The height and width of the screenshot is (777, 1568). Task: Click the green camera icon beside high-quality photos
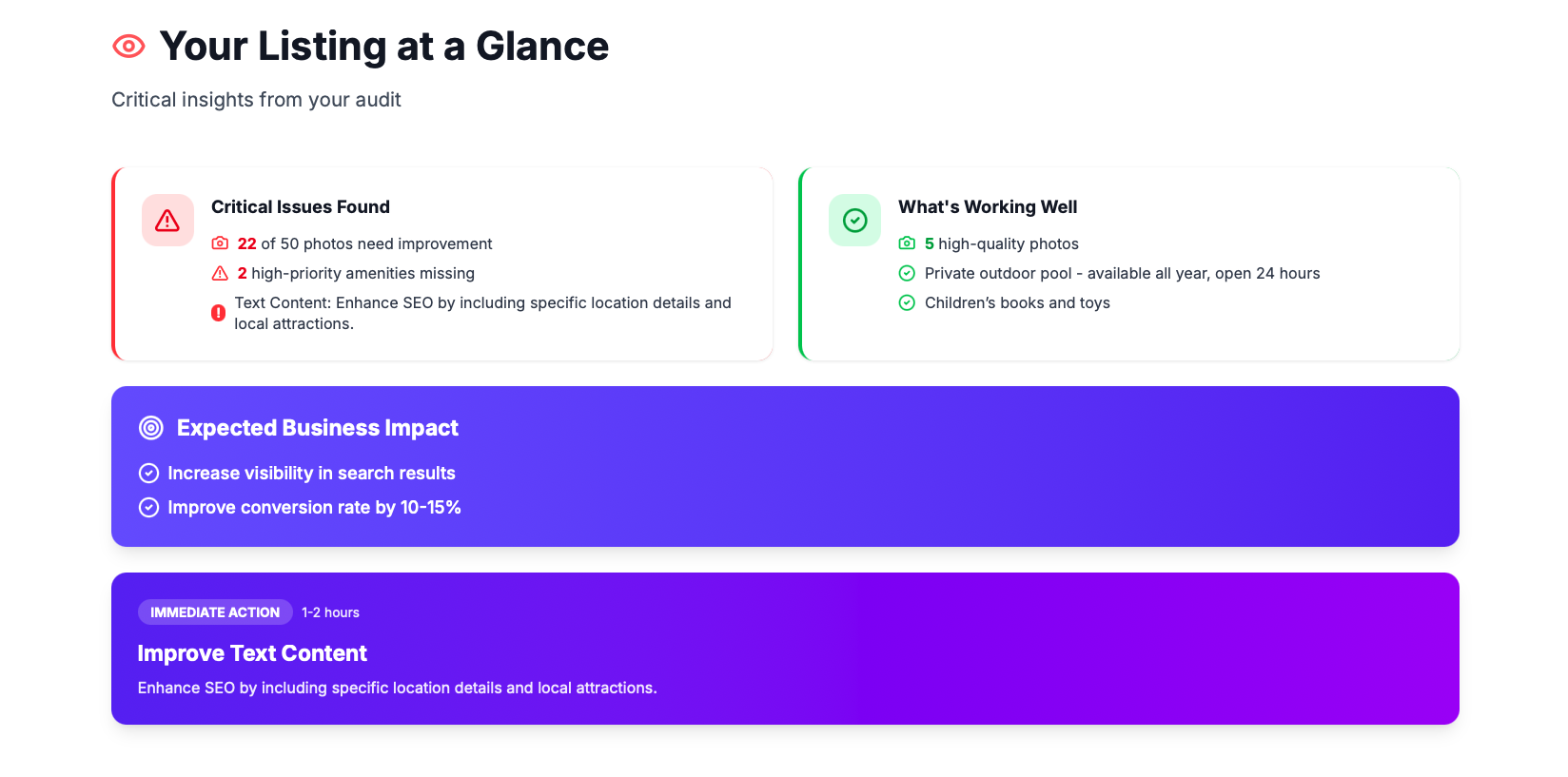point(907,243)
